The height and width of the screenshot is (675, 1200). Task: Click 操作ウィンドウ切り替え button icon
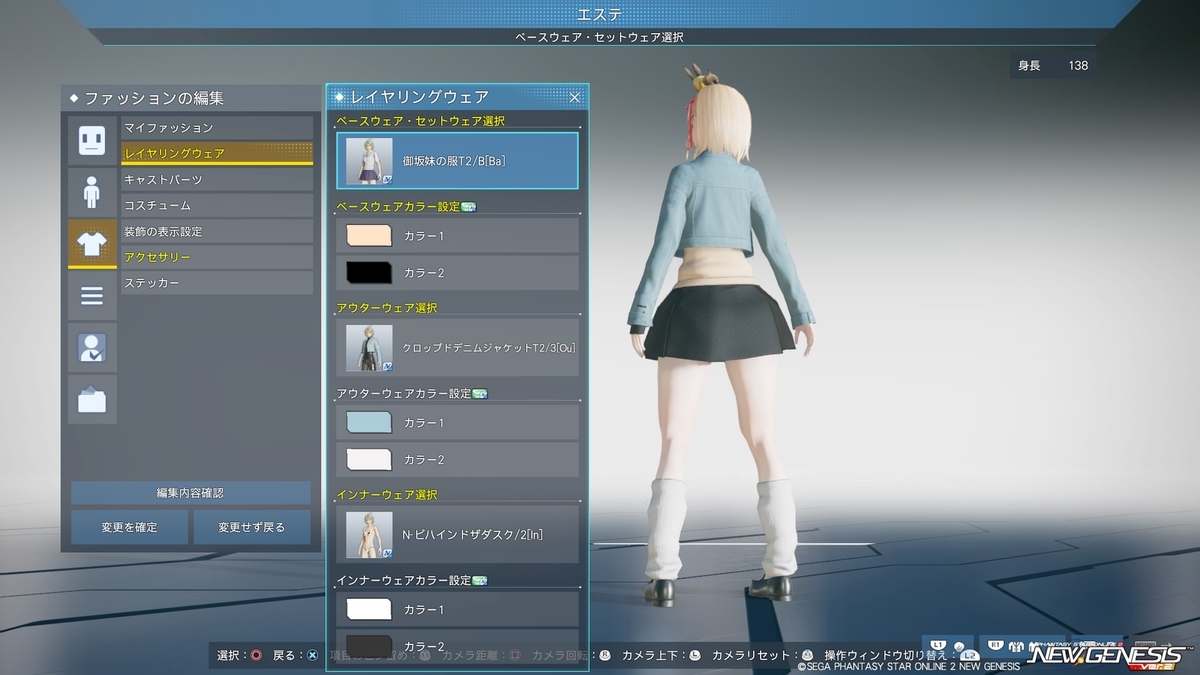(968, 656)
